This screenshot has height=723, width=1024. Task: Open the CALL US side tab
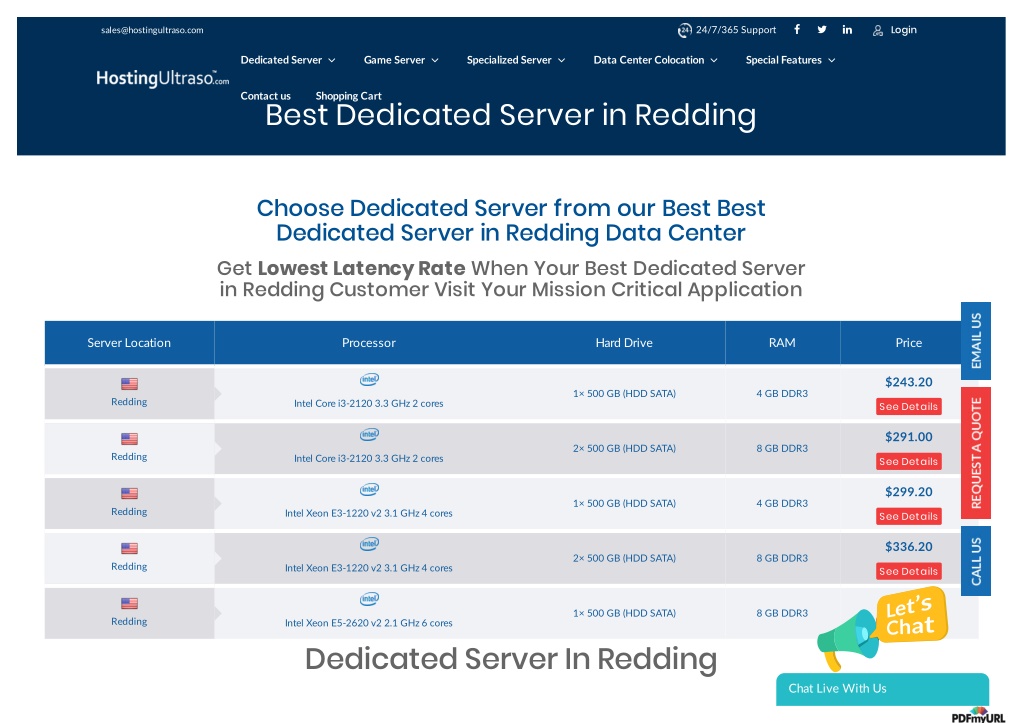(976, 561)
